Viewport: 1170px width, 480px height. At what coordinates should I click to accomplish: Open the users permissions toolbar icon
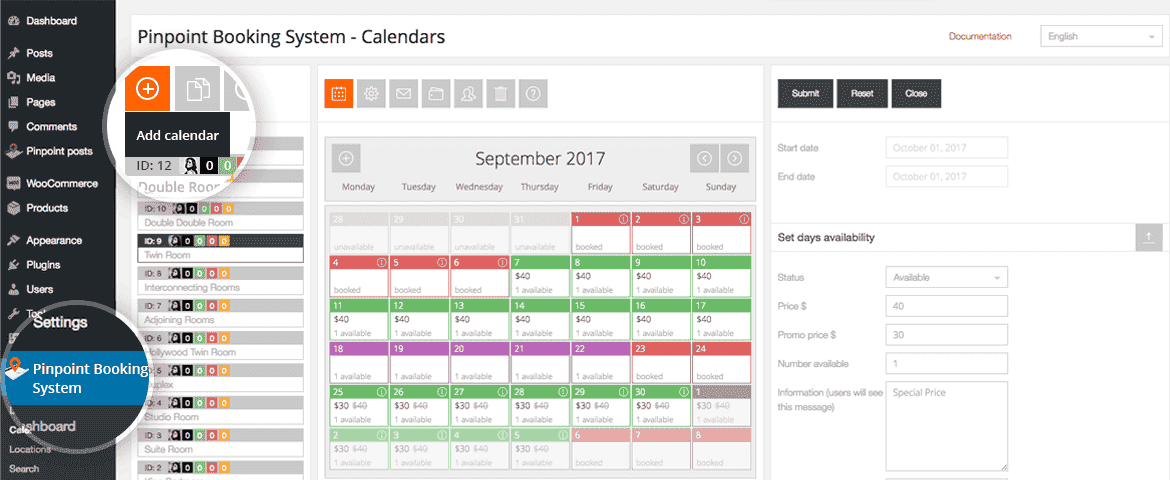coord(468,94)
